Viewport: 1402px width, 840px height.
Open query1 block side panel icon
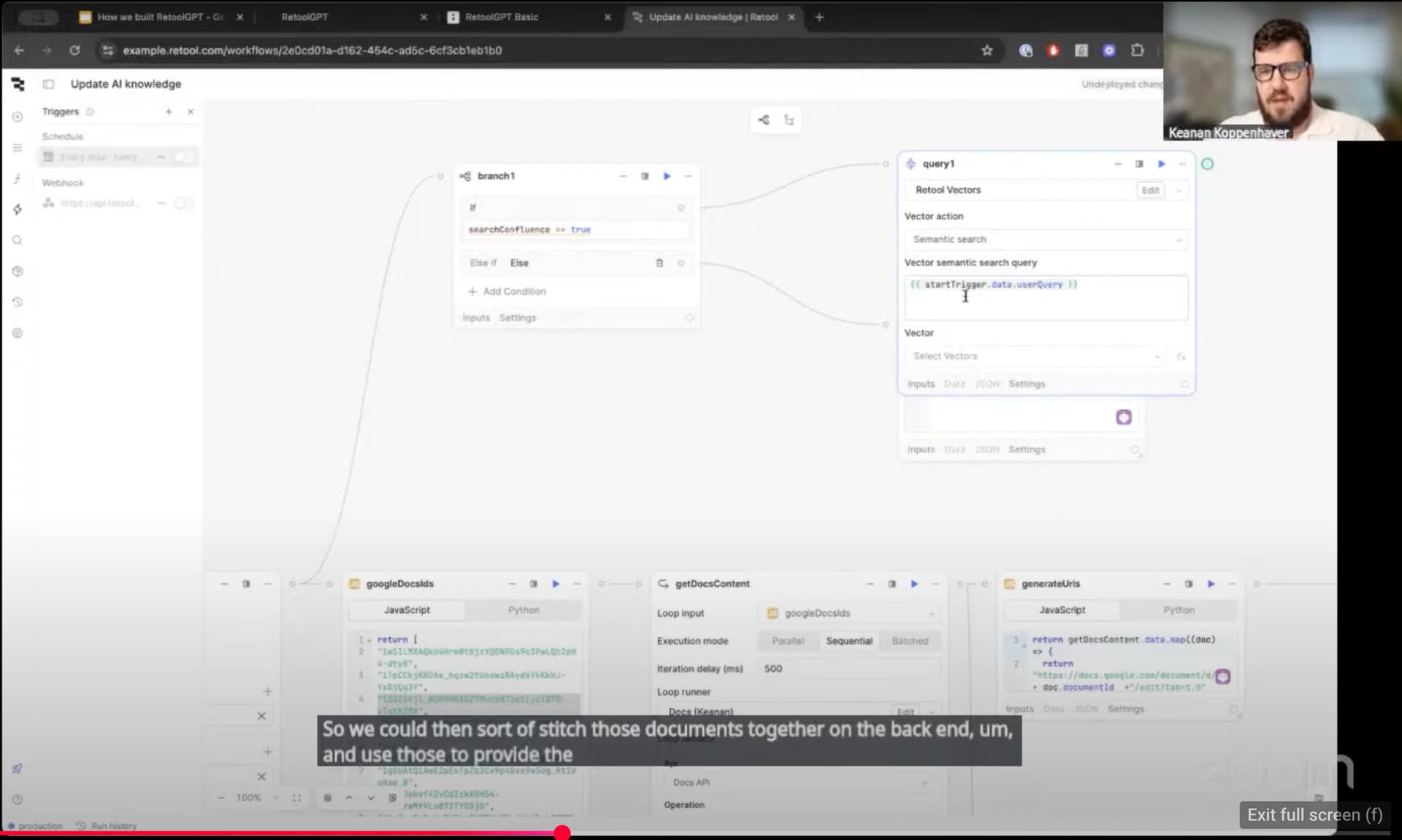tap(1139, 163)
